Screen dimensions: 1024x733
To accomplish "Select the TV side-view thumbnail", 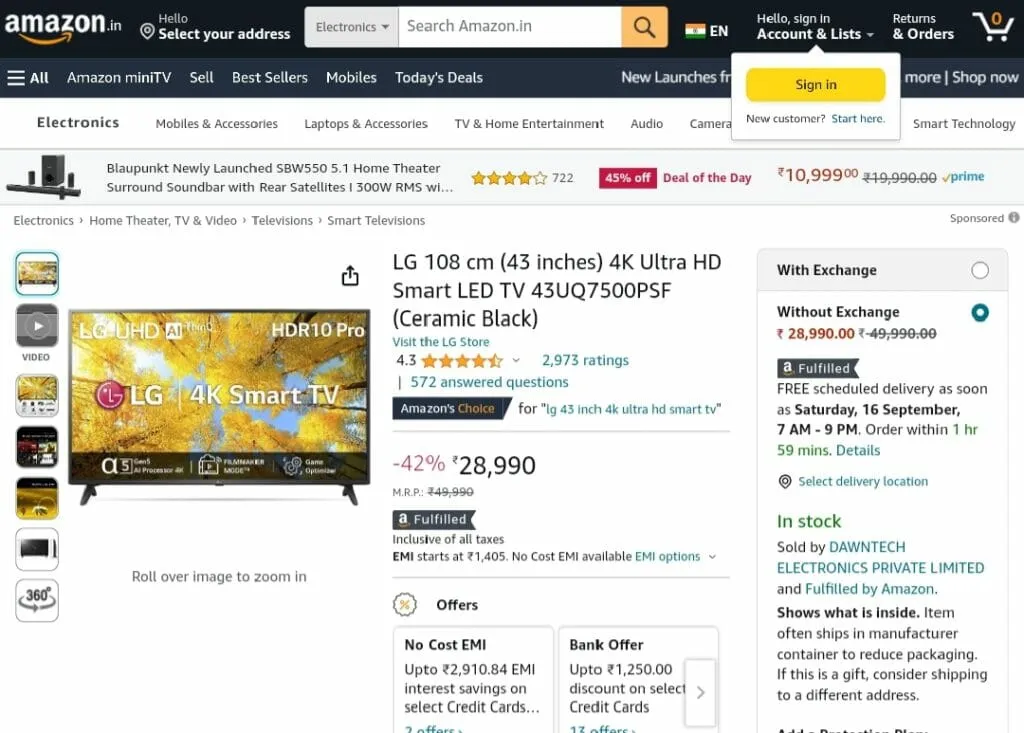I will [x=37, y=549].
